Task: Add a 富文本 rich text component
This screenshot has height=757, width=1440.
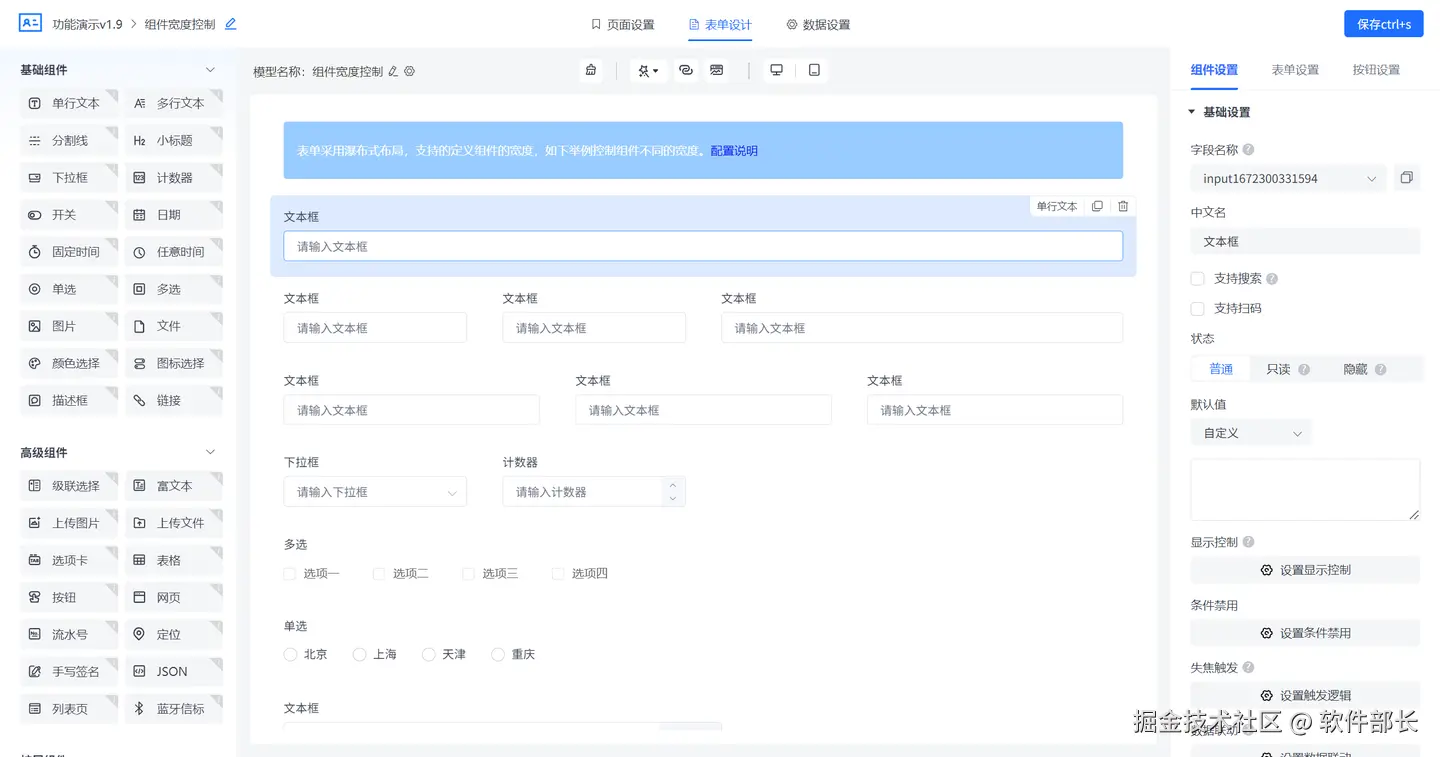Action: click(173, 486)
